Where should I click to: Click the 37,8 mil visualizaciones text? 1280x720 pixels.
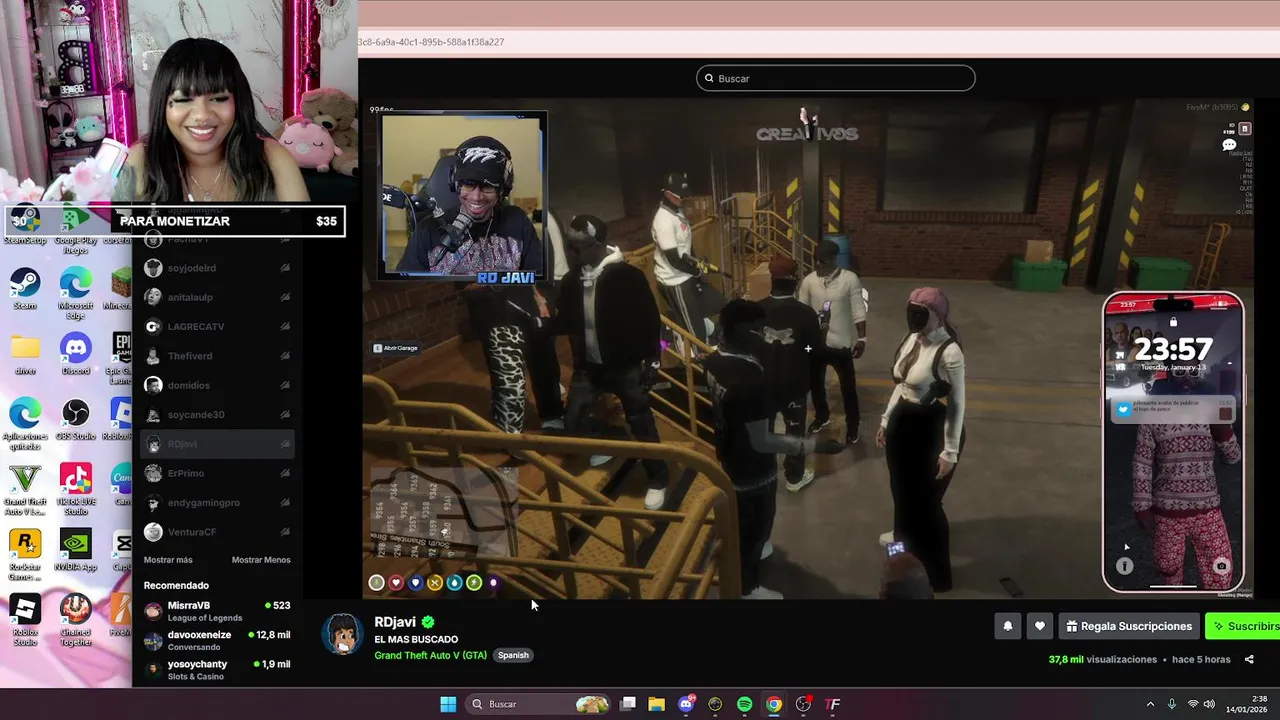pos(1103,659)
